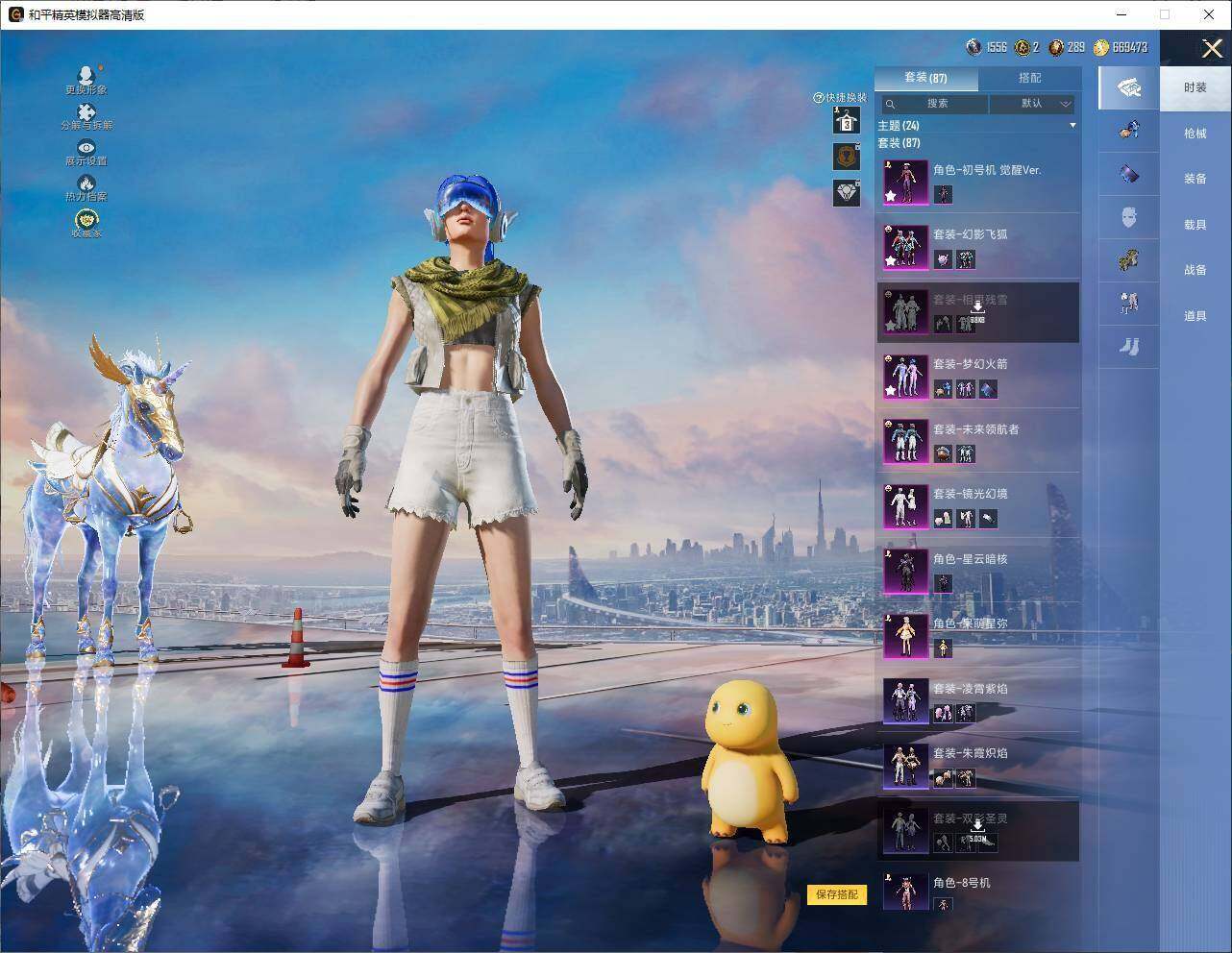Click first item piece under 套装-镜光幻境
The image size is (1232, 953).
coord(943,519)
